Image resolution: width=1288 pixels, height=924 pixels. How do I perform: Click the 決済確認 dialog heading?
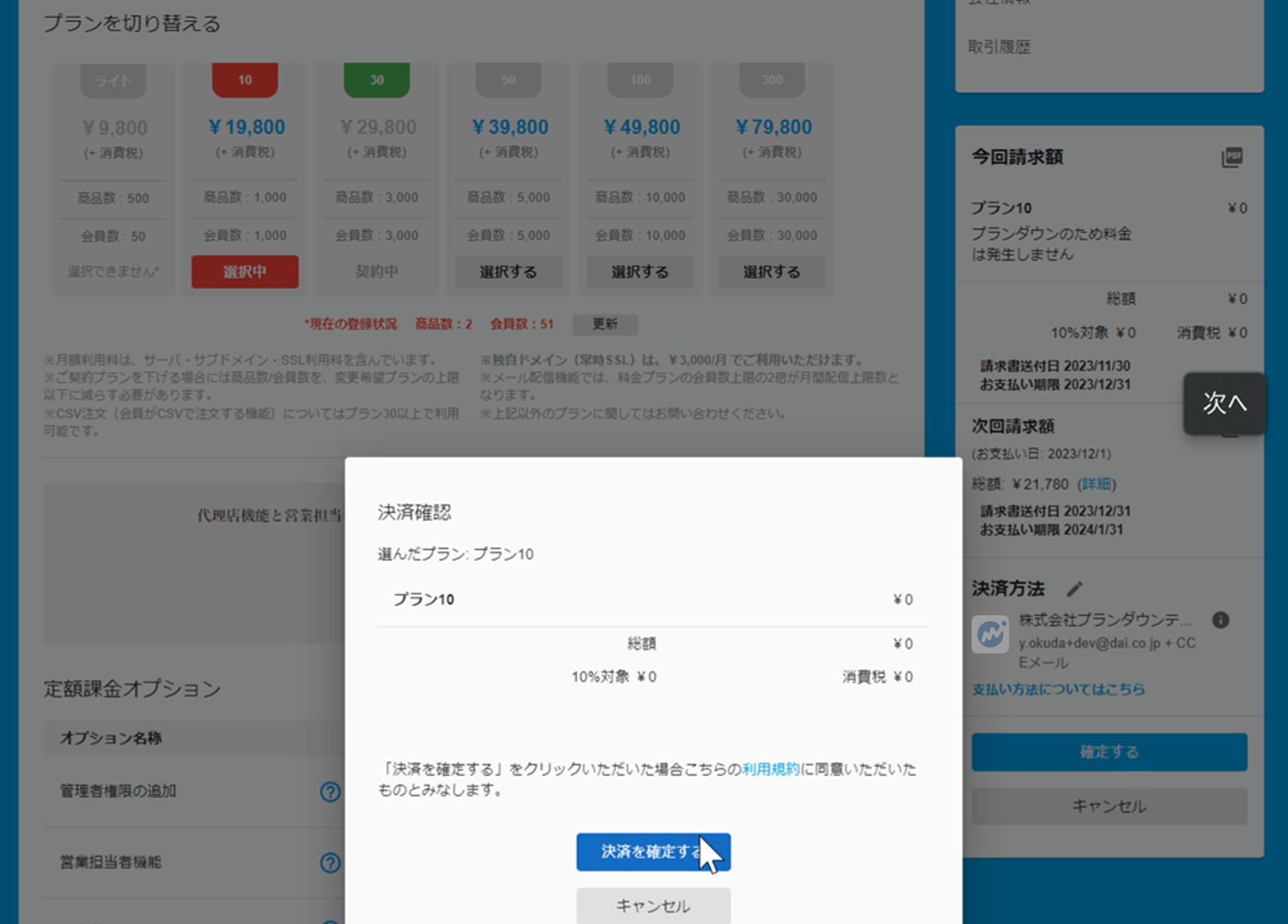point(415,513)
